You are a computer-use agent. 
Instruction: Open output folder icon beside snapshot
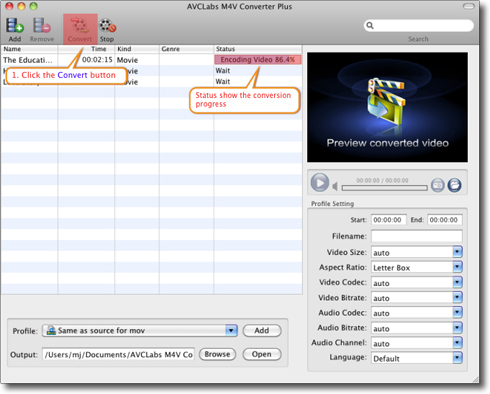click(x=454, y=185)
